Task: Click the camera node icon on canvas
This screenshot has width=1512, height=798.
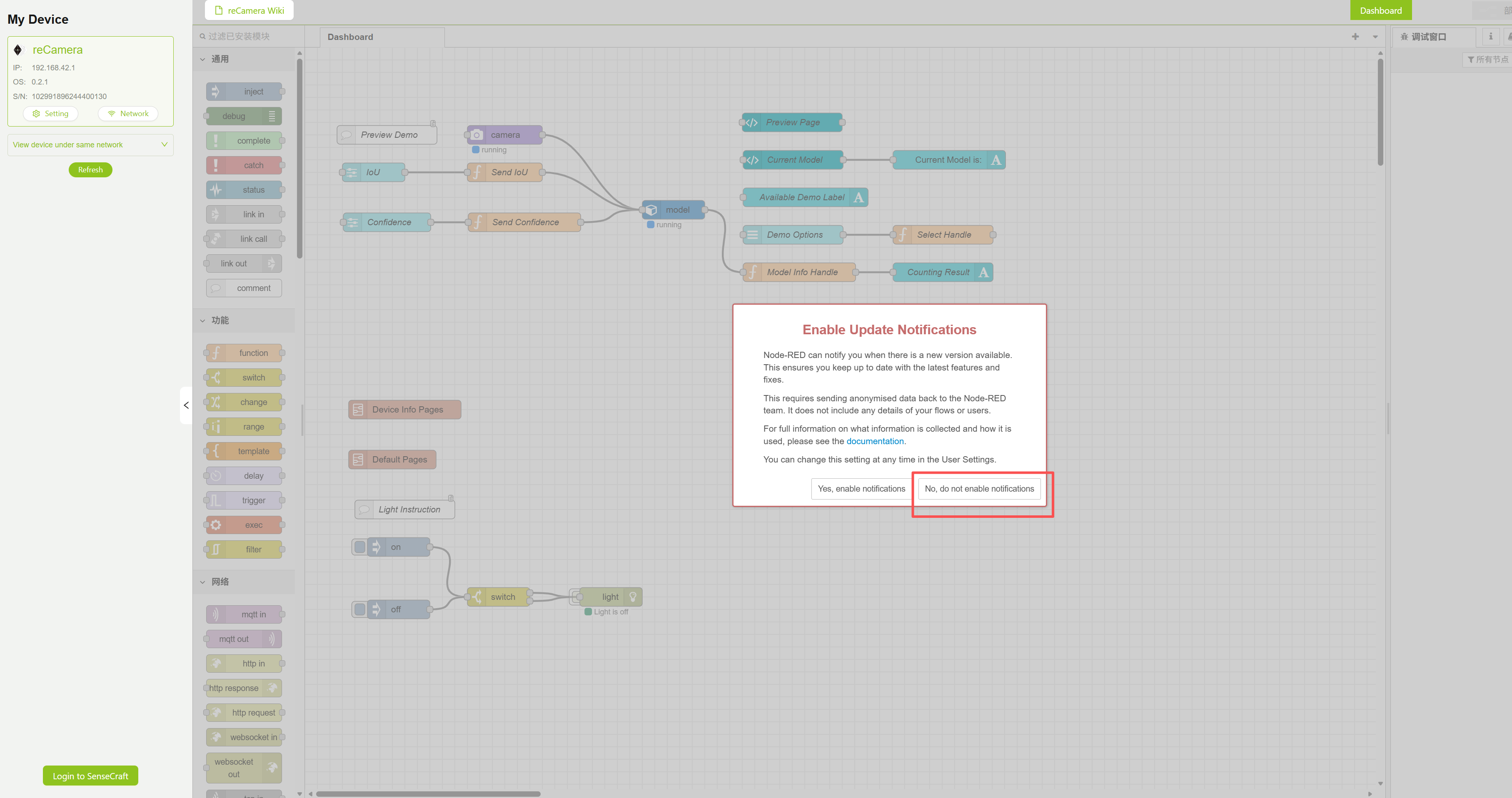Action: (x=477, y=135)
